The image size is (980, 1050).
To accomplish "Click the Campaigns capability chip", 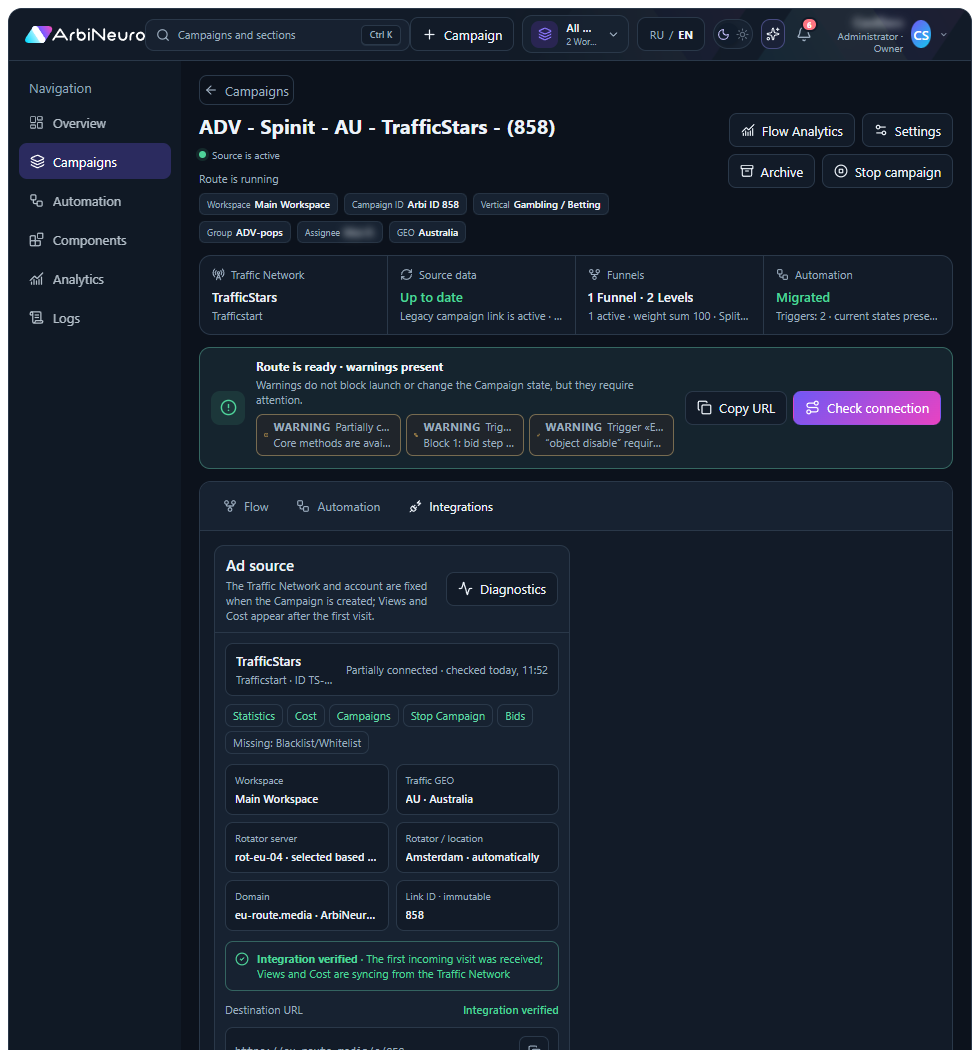I will click(x=364, y=716).
